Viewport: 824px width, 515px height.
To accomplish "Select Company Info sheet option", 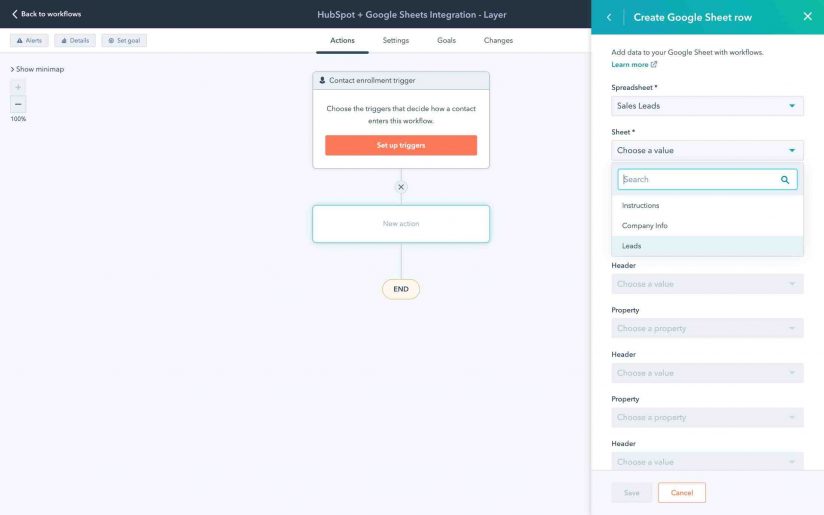I will [x=644, y=226].
